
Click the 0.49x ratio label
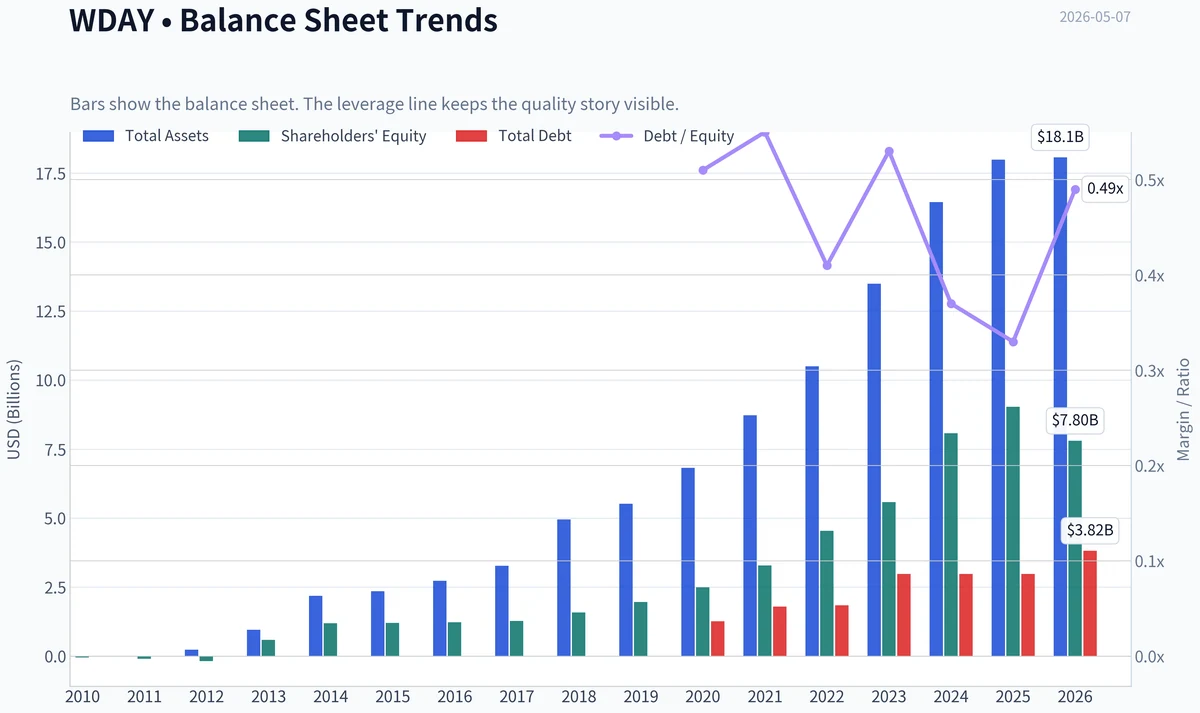coord(1105,189)
